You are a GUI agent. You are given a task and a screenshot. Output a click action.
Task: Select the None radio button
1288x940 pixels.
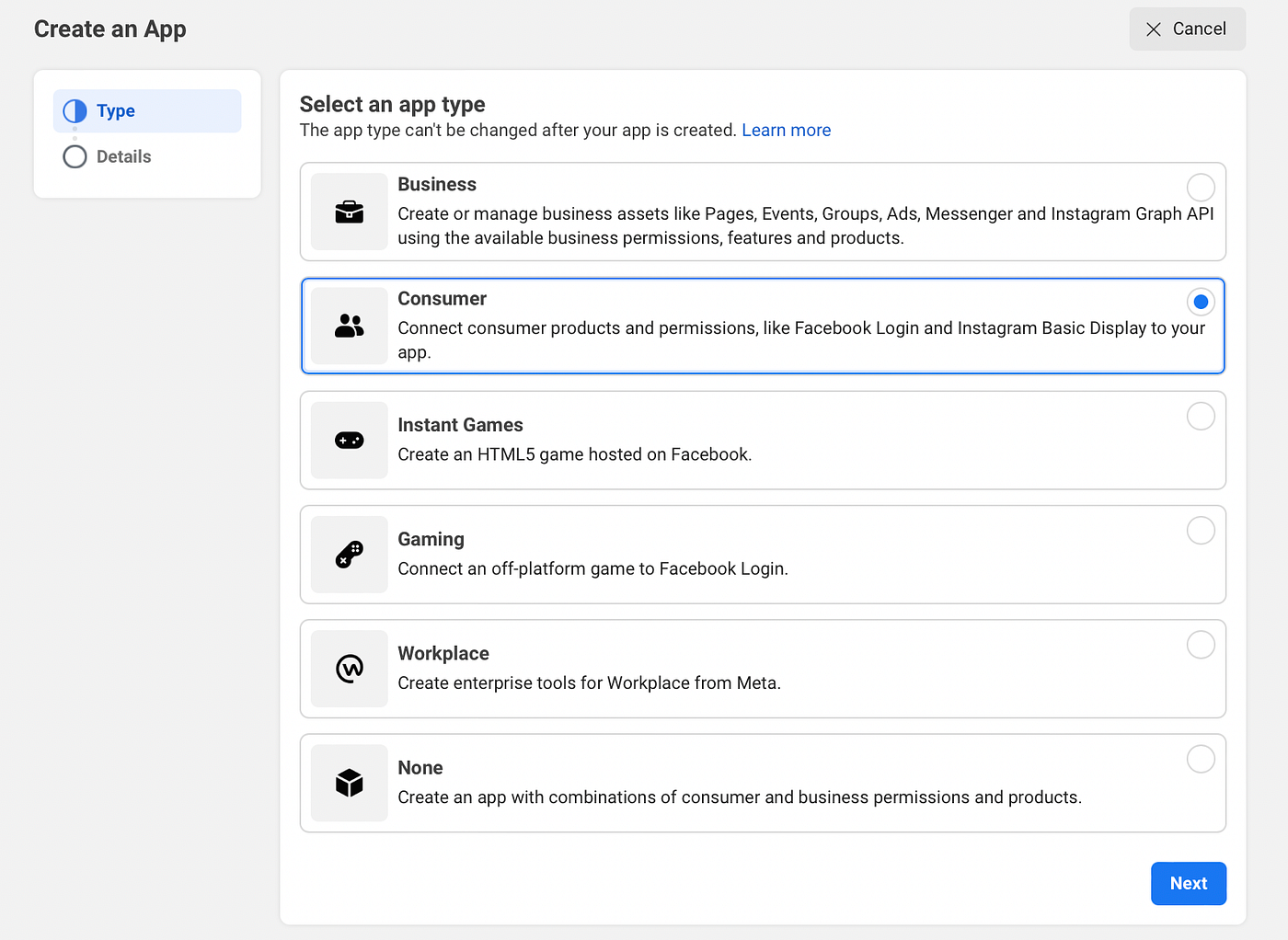[1201, 759]
